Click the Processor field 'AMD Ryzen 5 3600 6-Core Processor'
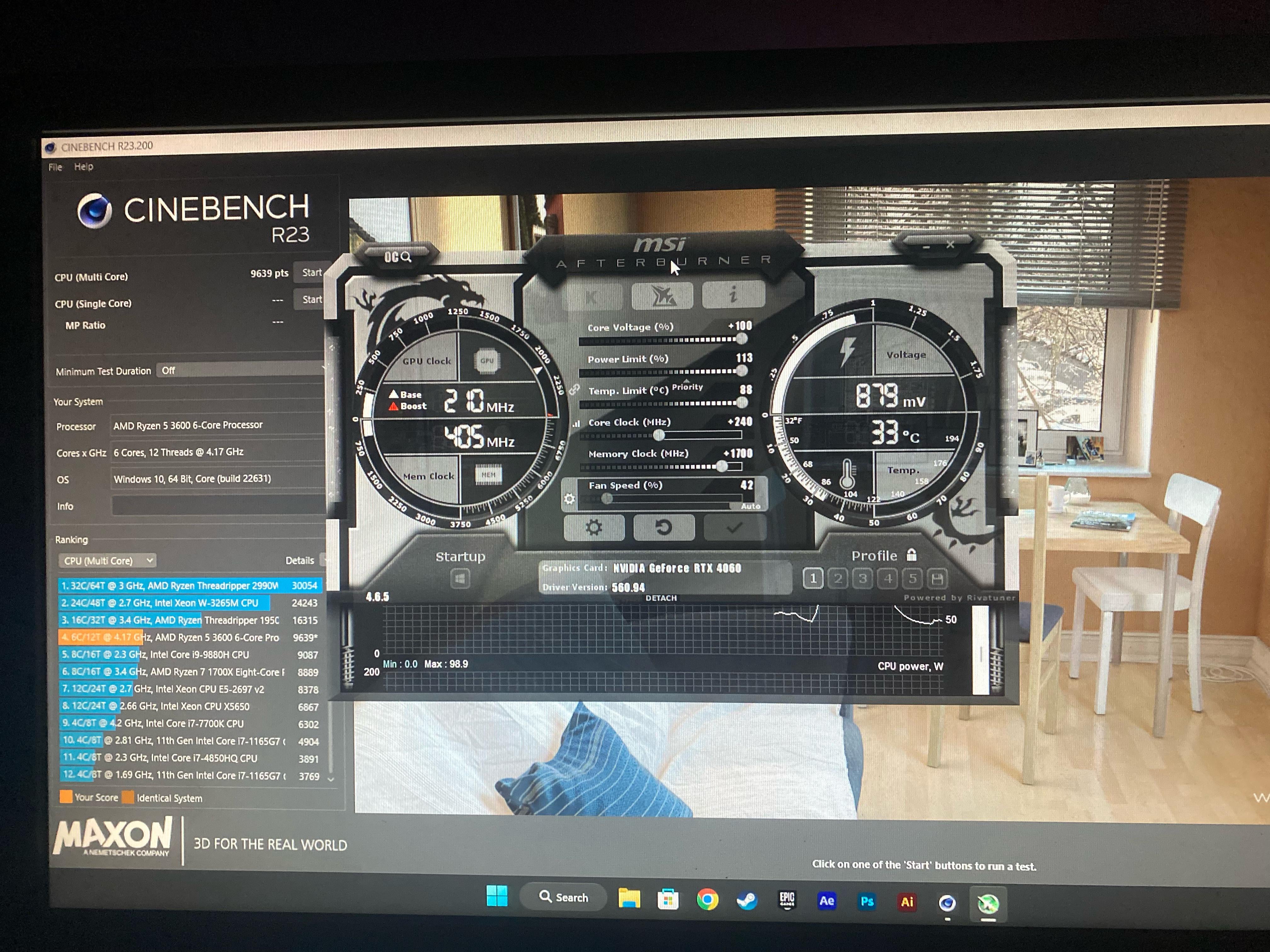Viewport: 1270px width, 952px height. 217,425
